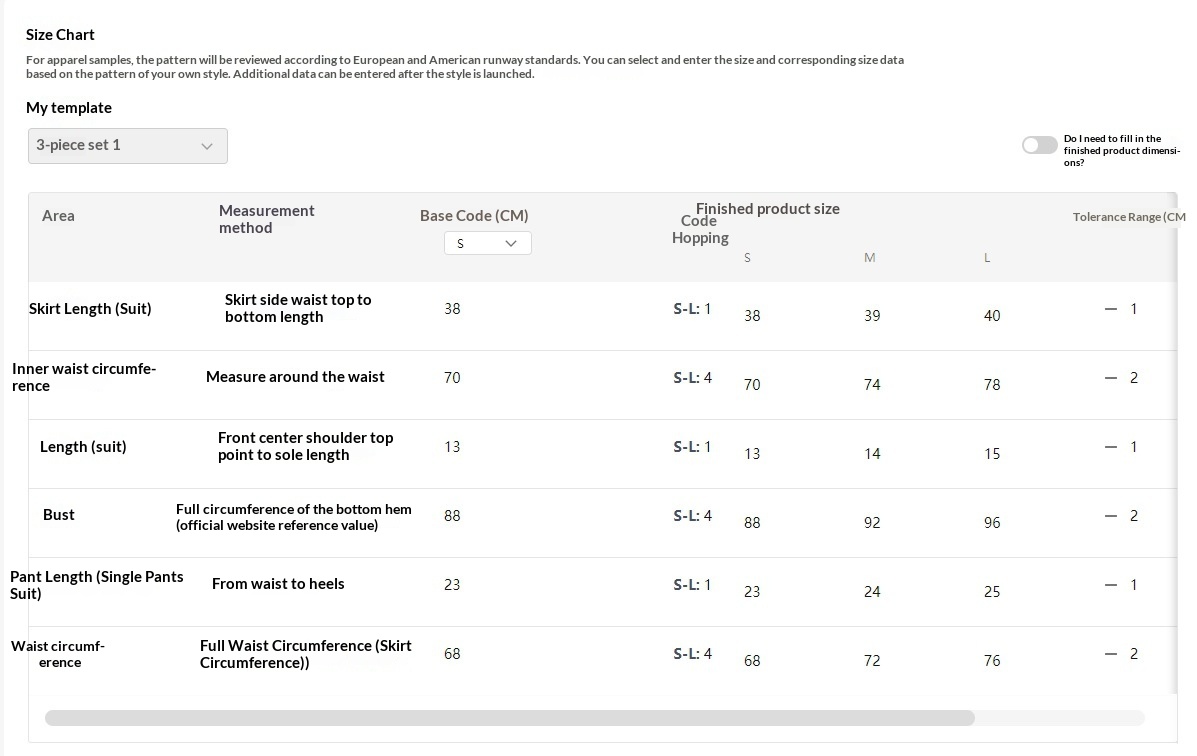Click minus stepper in Pant Length tolerance
1197x756 pixels.
1110,585
